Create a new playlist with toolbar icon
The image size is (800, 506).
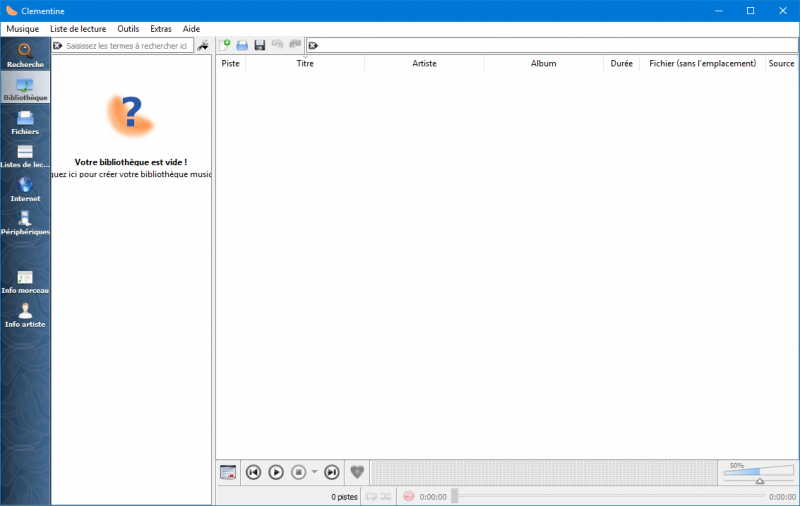[x=226, y=45]
